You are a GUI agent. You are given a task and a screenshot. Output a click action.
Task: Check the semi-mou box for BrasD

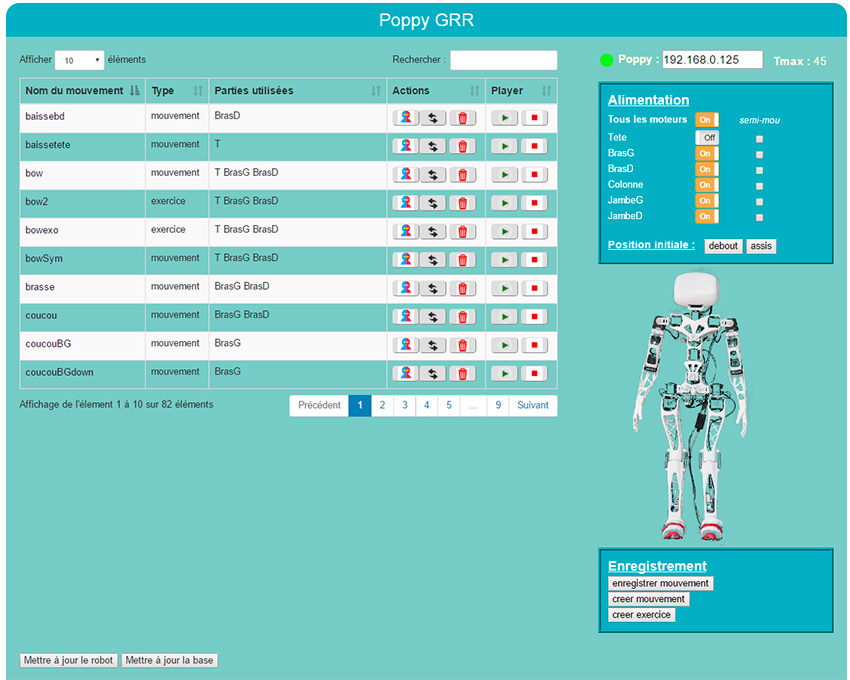pyautogui.click(x=759, y=170)
